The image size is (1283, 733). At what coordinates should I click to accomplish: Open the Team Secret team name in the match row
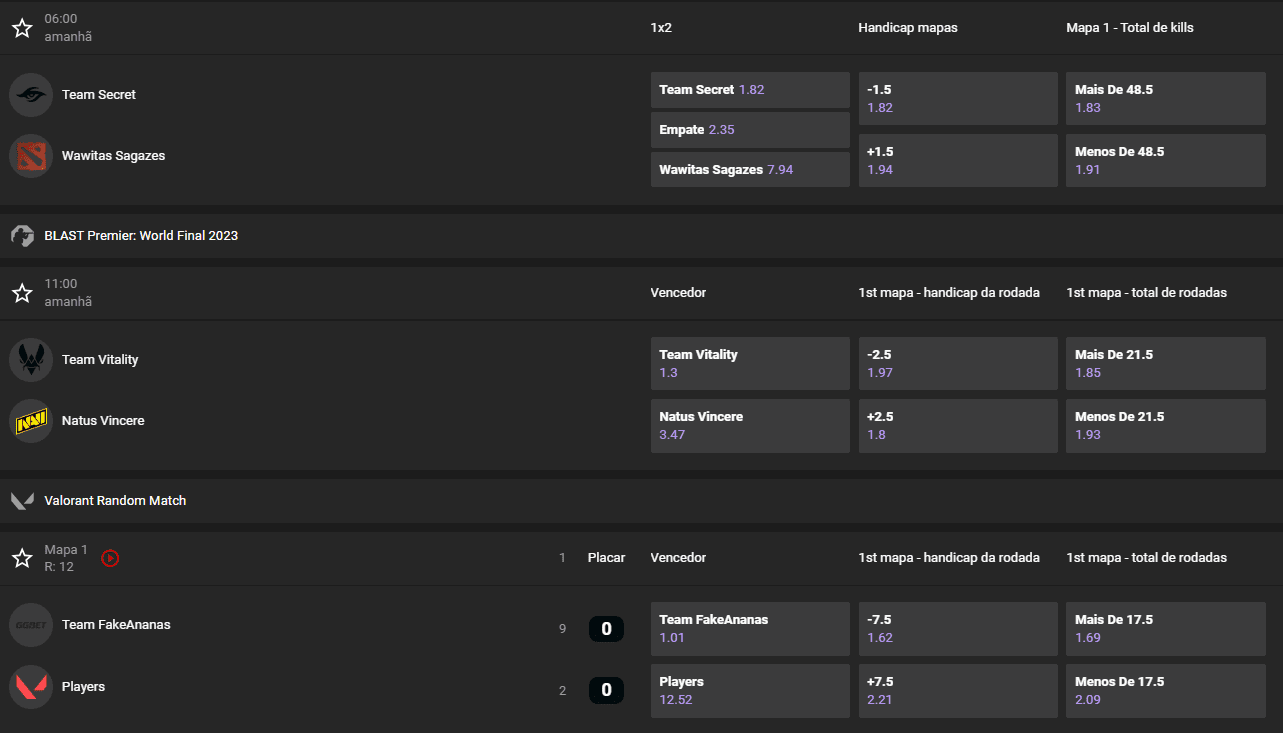99,95
